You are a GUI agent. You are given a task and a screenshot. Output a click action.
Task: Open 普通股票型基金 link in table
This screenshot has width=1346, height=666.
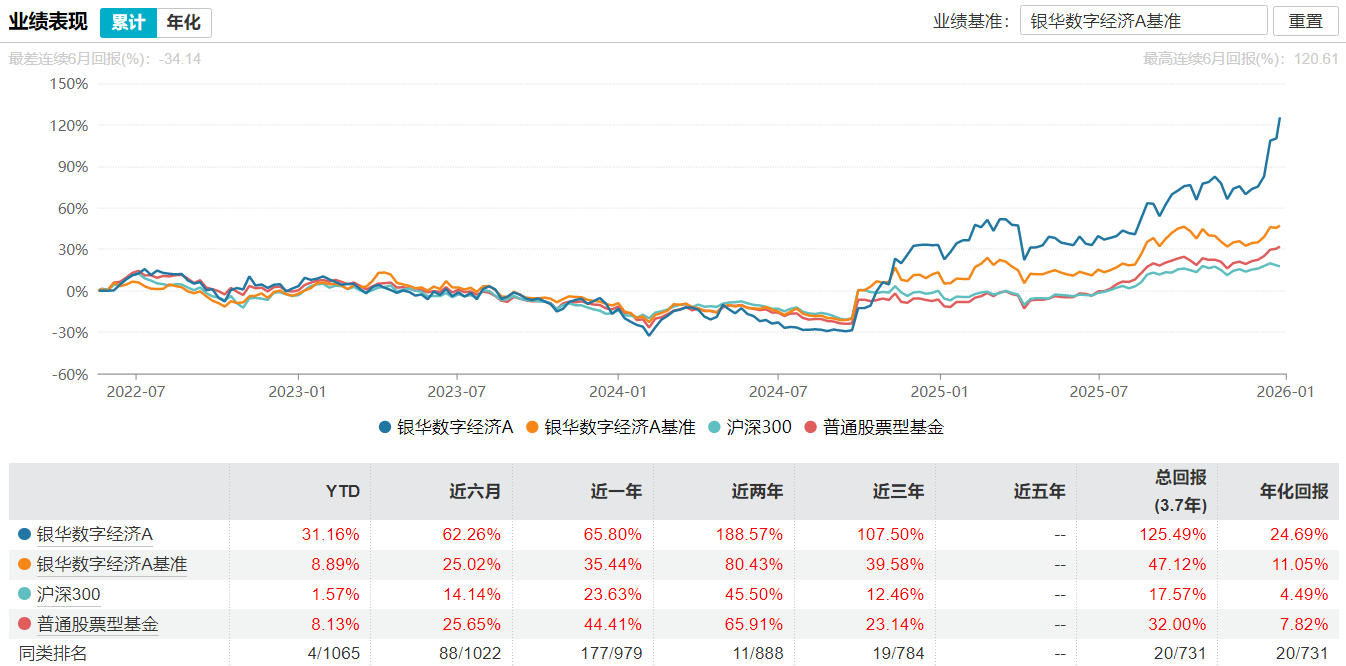pyautogui.click(x=98, y=625)
